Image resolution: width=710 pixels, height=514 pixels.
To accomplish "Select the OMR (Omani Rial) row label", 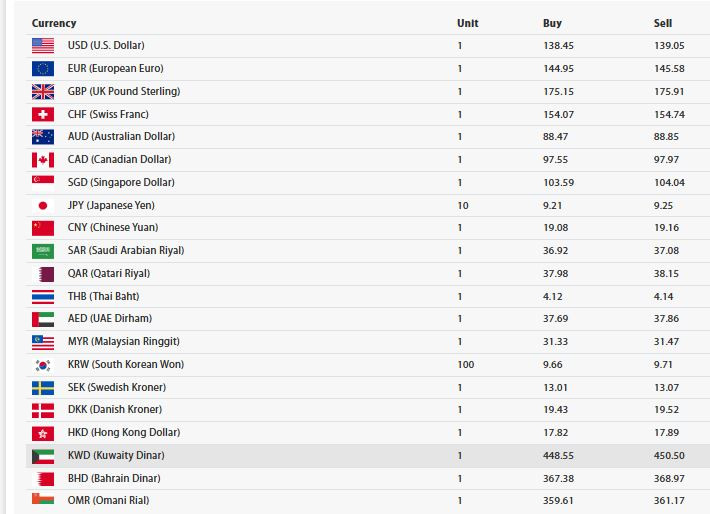I will coord(109,501).
